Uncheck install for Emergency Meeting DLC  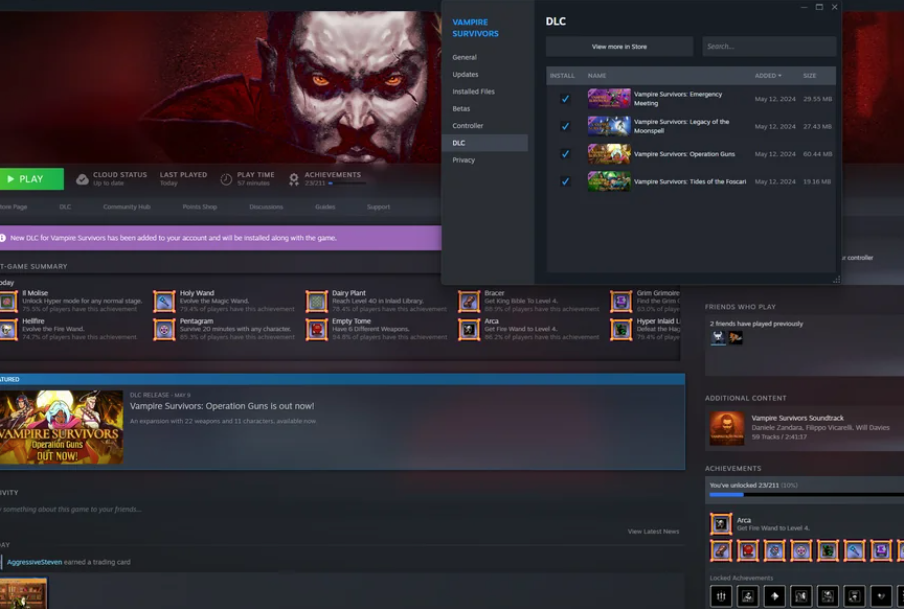565,99
